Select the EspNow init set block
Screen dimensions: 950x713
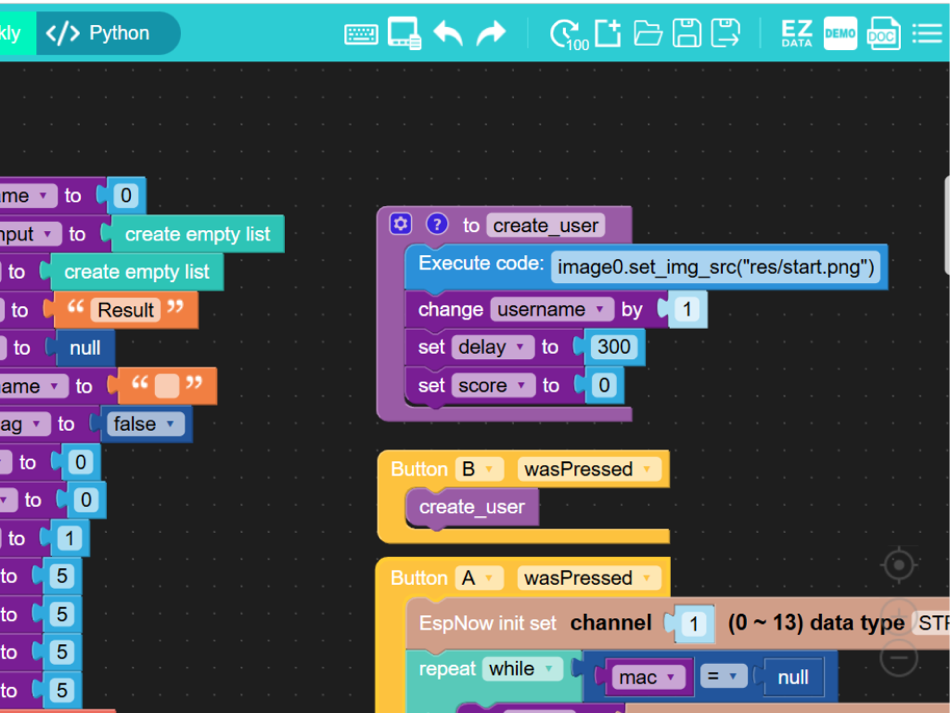(488, 623)
